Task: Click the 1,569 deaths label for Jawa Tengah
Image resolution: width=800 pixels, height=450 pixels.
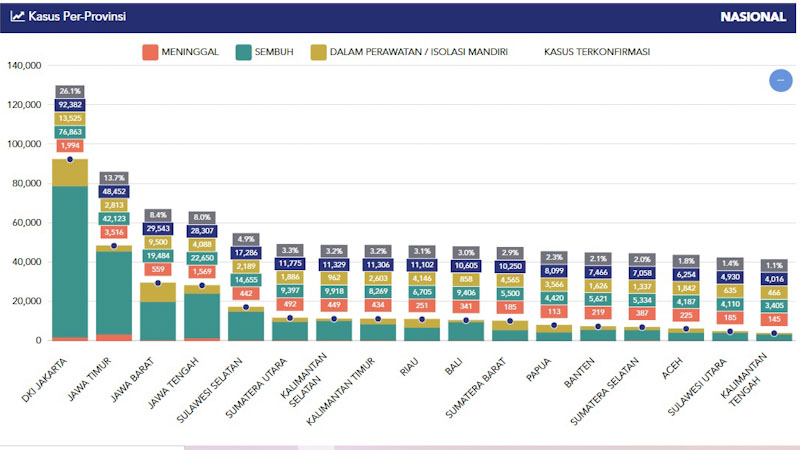Action: [x=202, y=272]
